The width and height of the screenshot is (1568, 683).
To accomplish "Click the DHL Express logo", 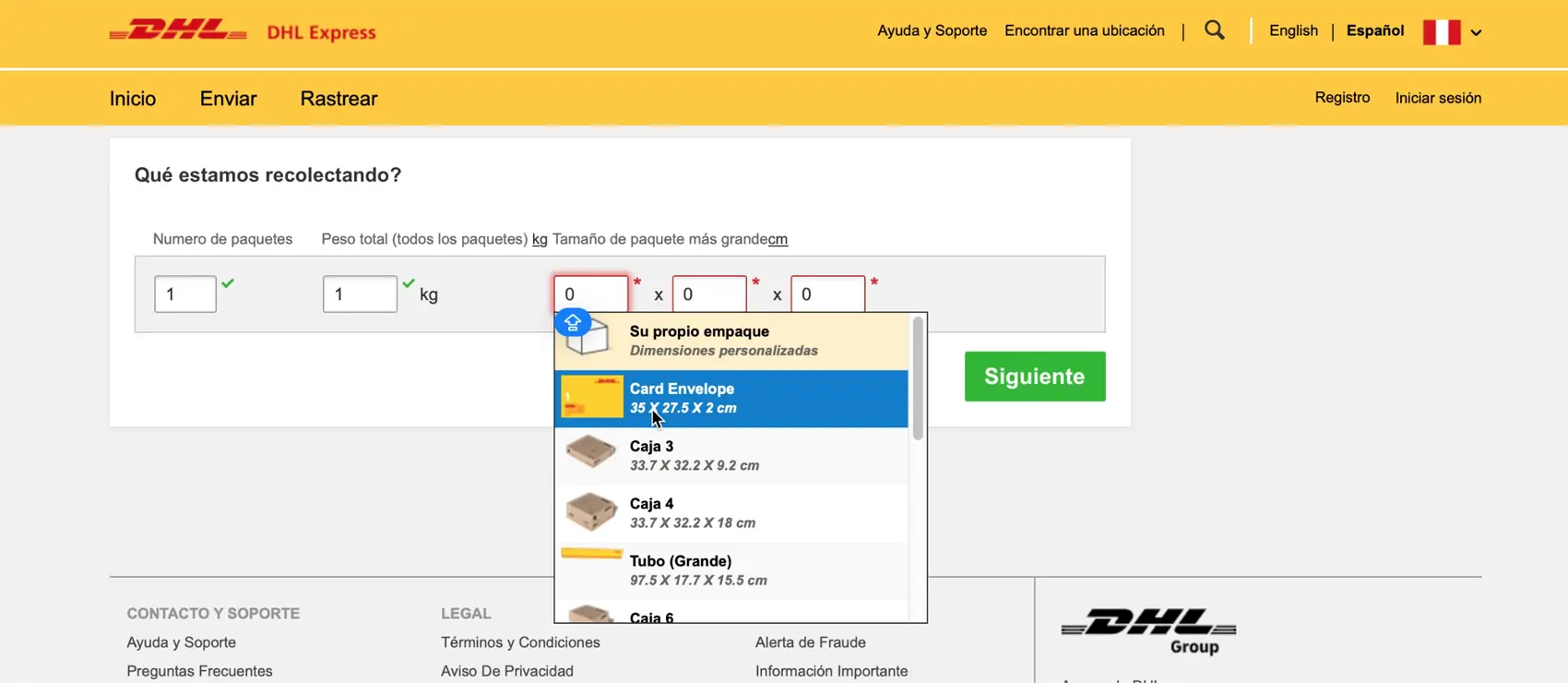I will tap(243, 31).
